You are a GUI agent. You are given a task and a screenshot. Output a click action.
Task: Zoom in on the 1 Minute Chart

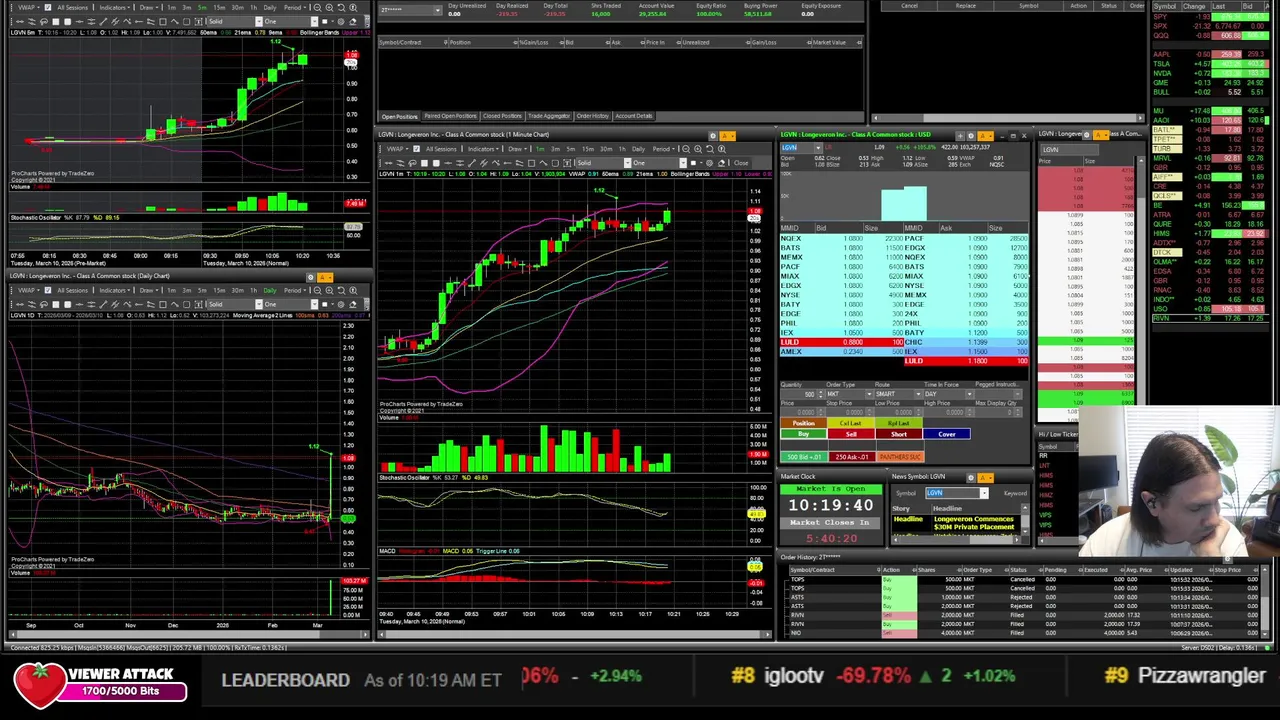(698, 149)
